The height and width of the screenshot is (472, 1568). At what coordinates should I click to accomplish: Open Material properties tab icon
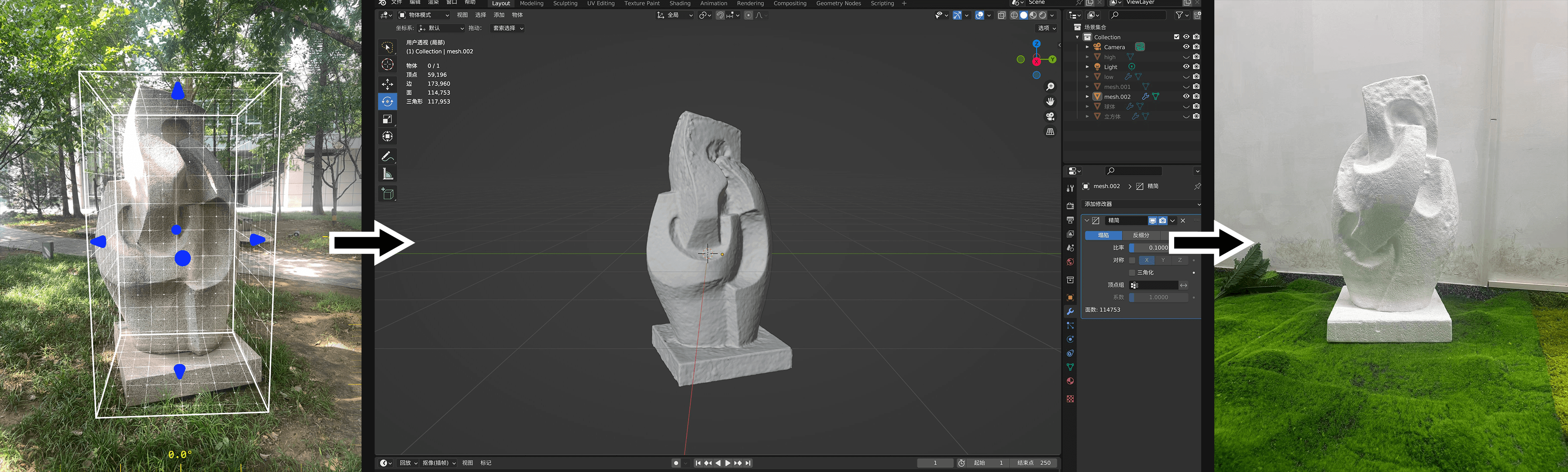coord(1070,381)
